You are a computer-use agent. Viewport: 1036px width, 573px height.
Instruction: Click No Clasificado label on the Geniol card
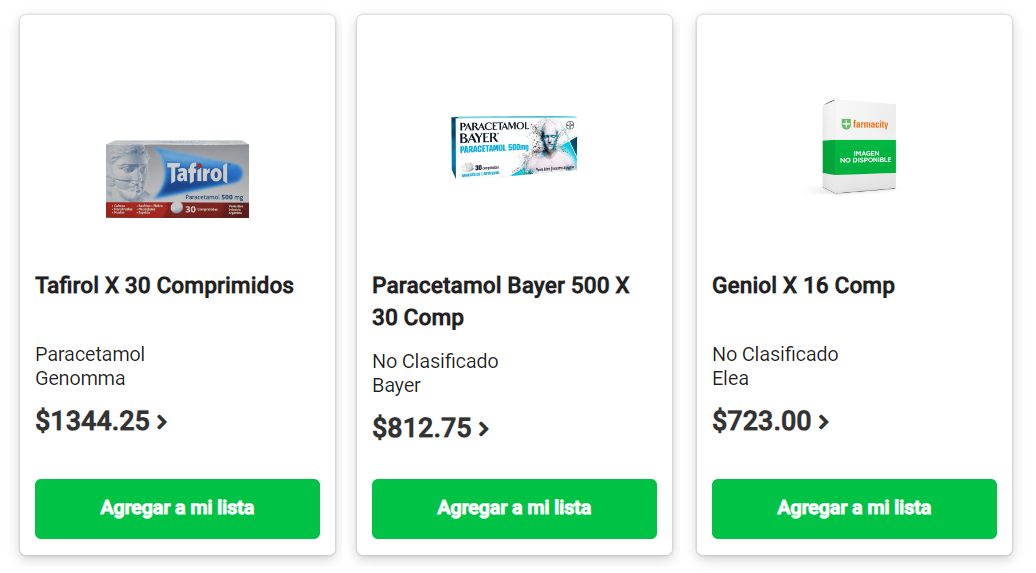775,354
